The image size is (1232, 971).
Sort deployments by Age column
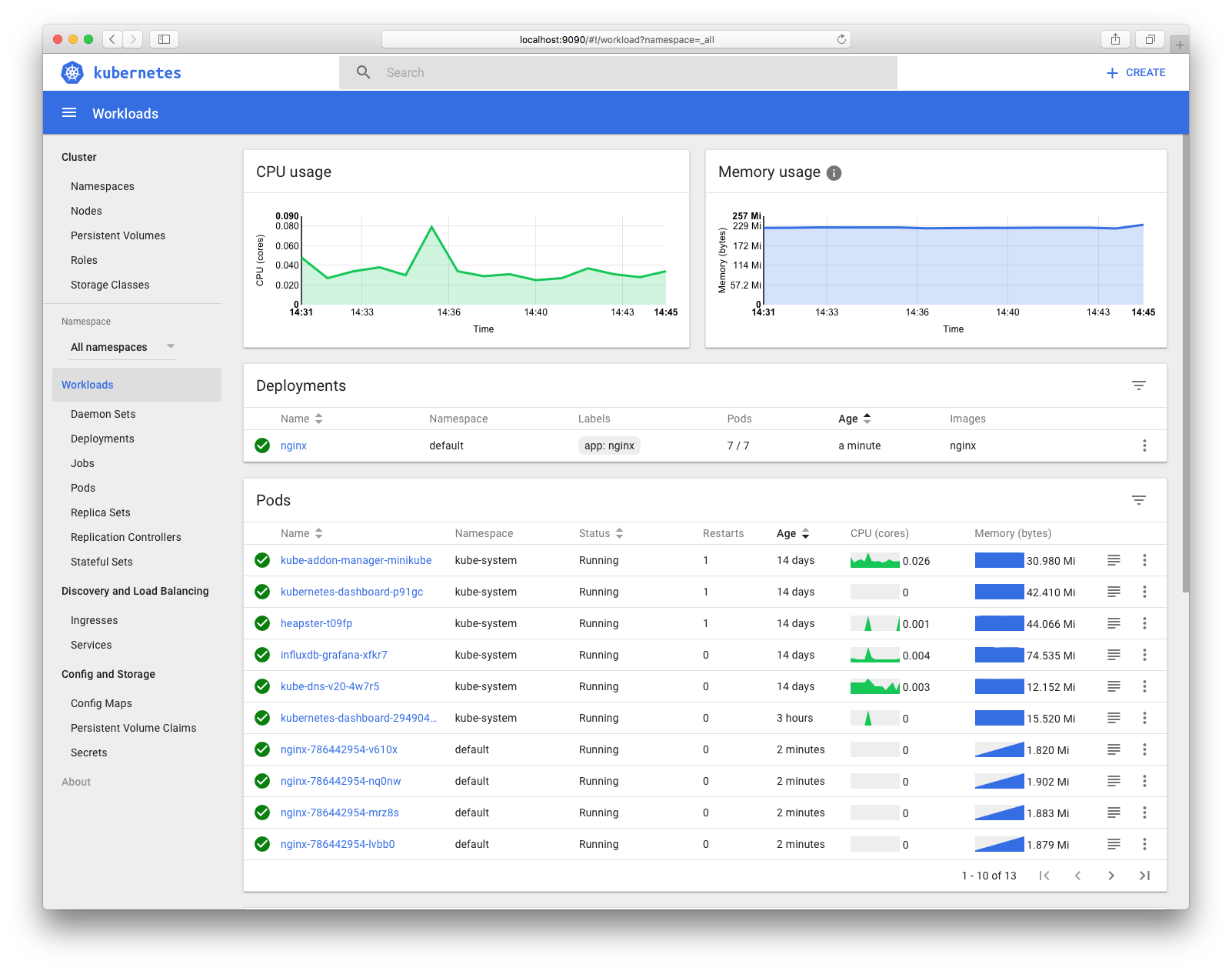tap(854, 419)
